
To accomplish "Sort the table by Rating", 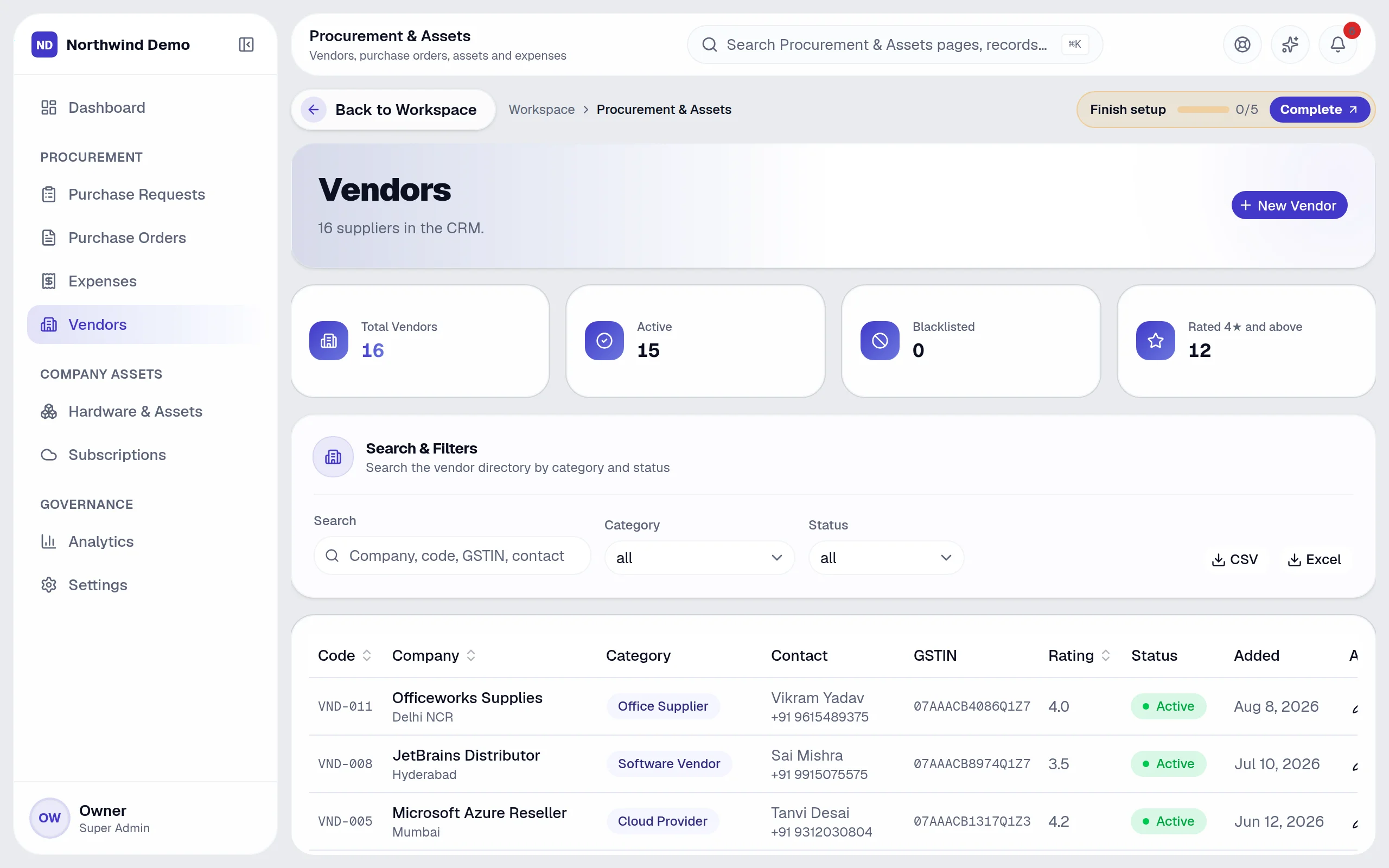I will [x=1079, y=655].
